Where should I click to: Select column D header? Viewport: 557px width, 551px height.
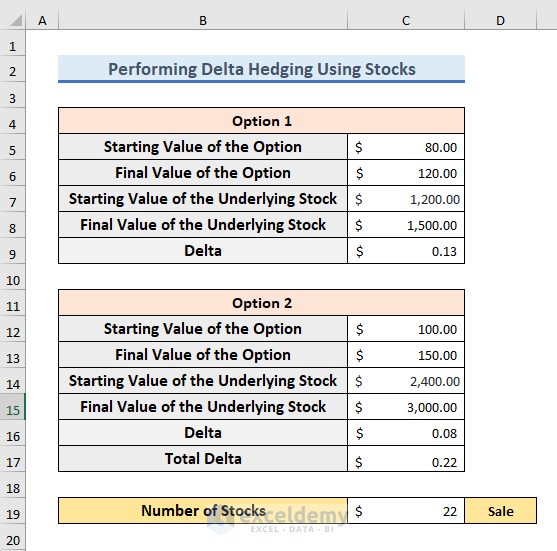[501, 21]
